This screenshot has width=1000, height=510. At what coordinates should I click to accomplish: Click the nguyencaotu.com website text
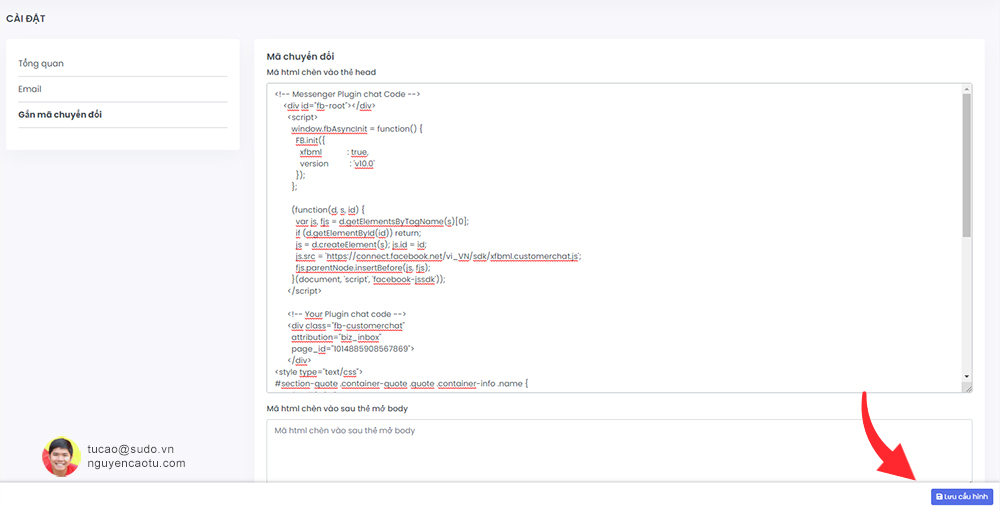point(136,464)
